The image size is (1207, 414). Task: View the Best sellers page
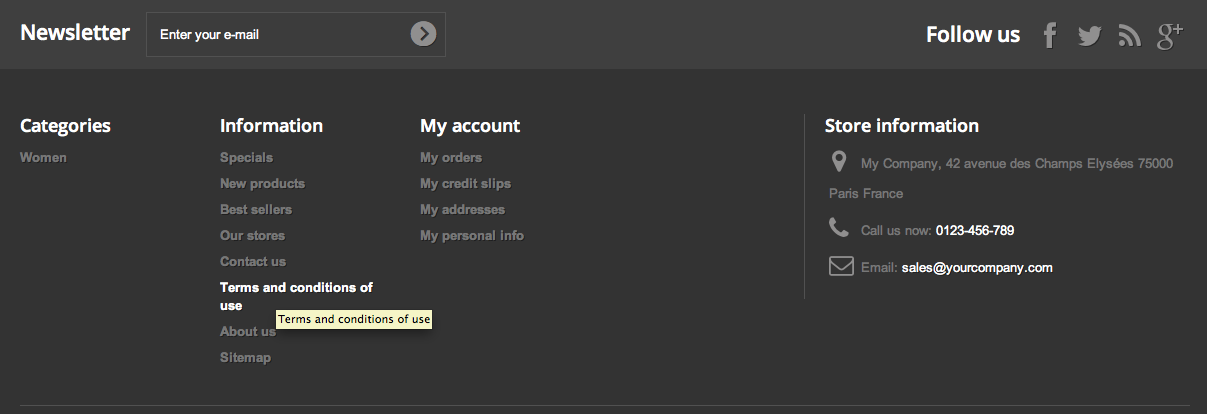tap(256, 210)
